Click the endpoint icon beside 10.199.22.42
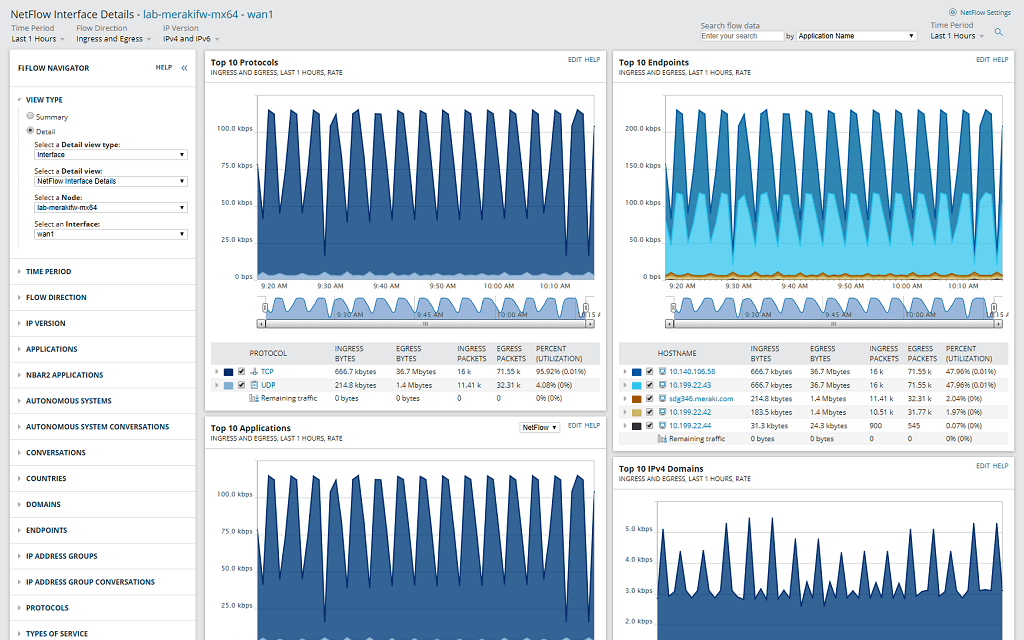 pos(662,412)
